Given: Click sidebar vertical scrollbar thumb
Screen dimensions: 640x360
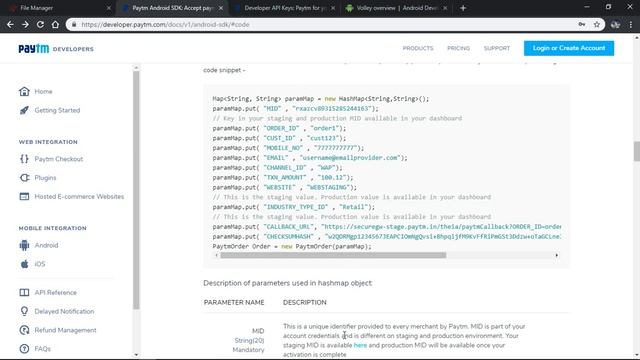Looking at the screenshot, I should click(x=136, y=190).
